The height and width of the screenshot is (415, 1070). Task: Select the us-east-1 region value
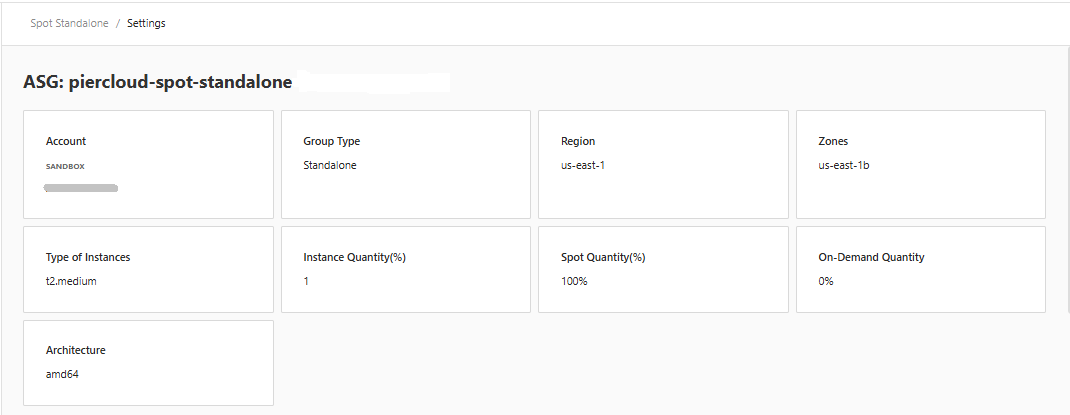point(583,165)
